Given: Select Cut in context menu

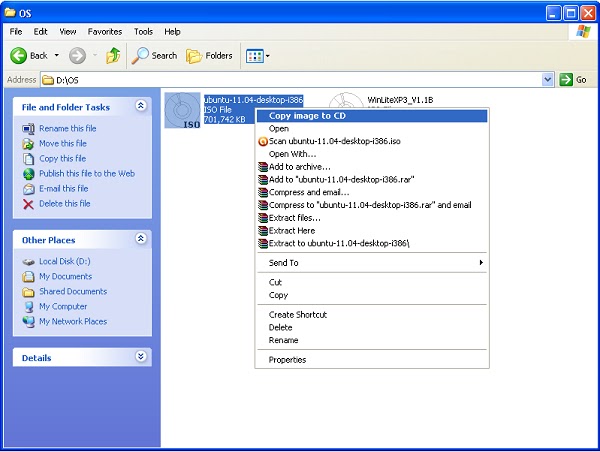Looking at the screenshot, I should pyautogui.click(x=372, y=282).
